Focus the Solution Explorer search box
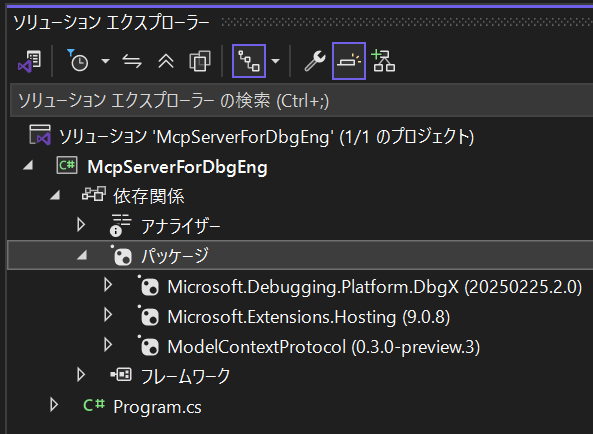Viewport: 593px width, 434px height. point(301,101)
